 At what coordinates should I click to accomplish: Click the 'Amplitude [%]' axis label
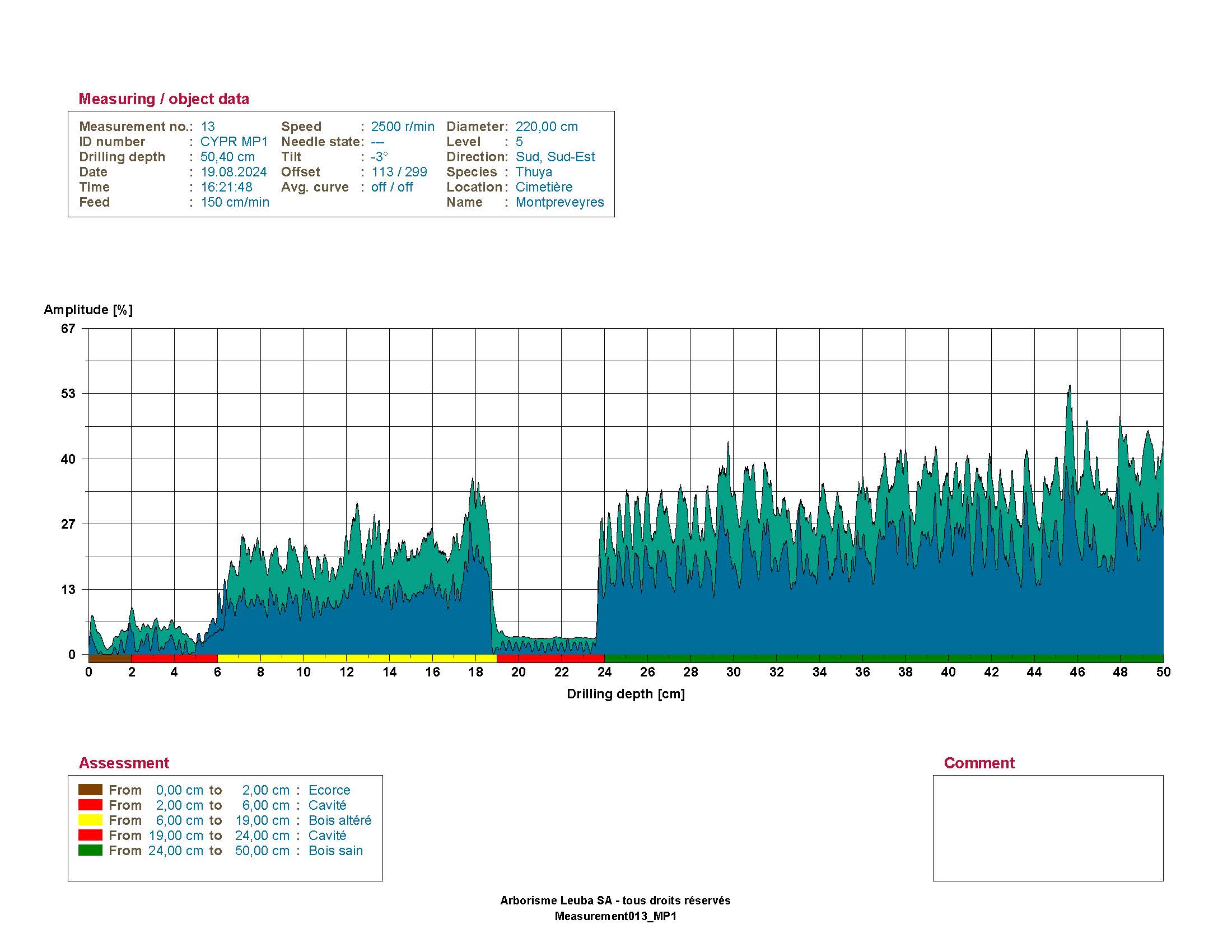(x=88, y=310)
